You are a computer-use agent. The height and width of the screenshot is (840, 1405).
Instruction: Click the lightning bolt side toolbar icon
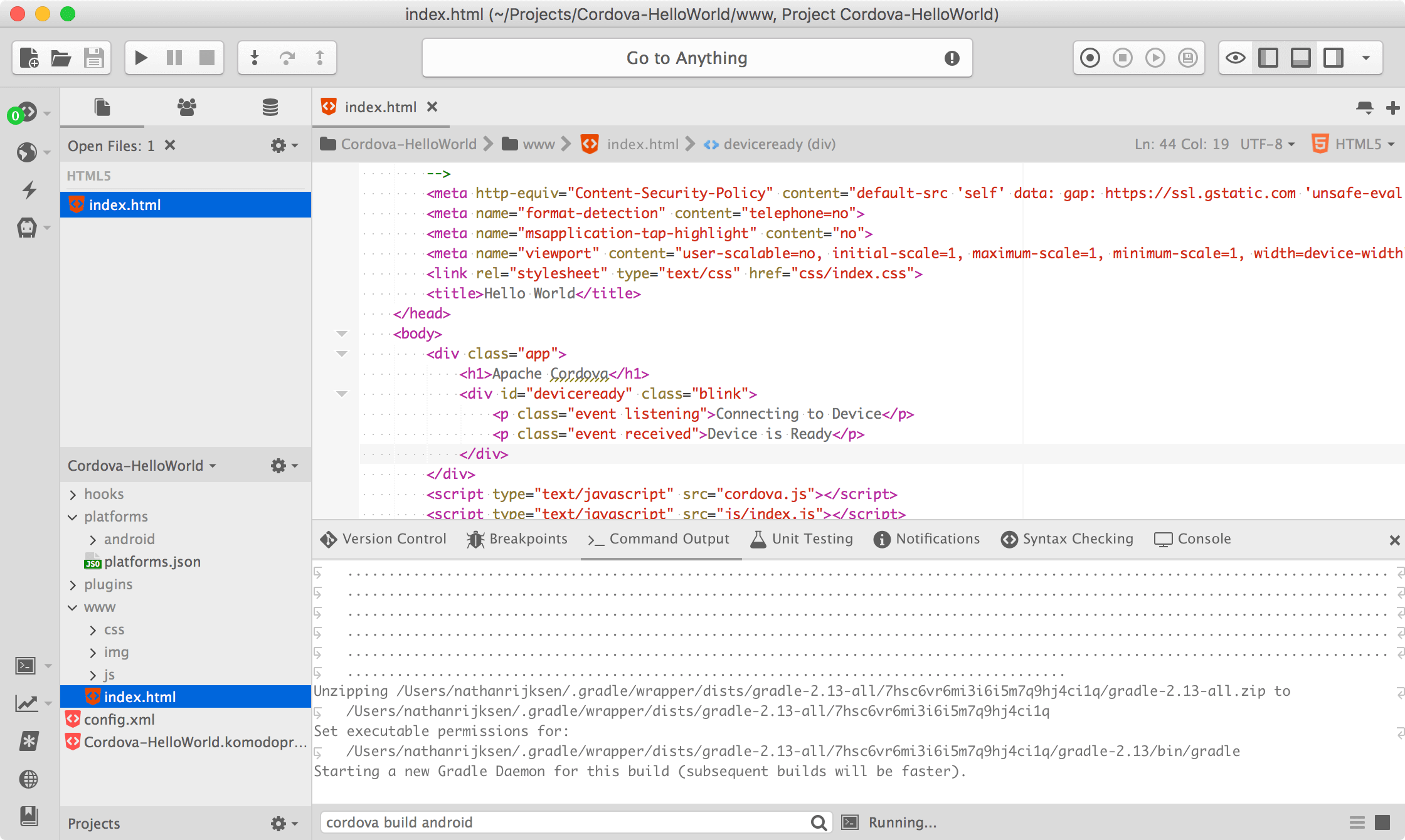click(x=29, y=189)
